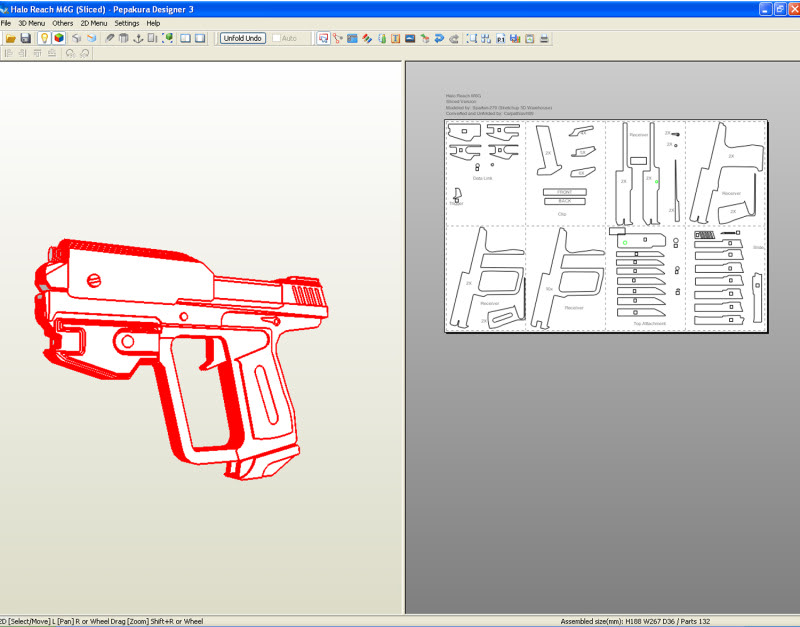Image resolution: width=800 pixels, height=627 pixels.
Task: Click the check corresponding face cube icon
Action: (424, 38)
